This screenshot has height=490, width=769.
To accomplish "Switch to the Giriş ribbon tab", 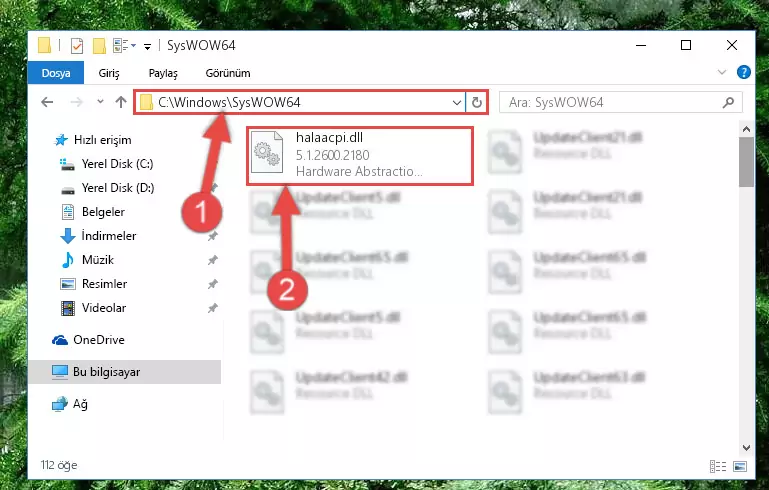I will pos(109,73).
